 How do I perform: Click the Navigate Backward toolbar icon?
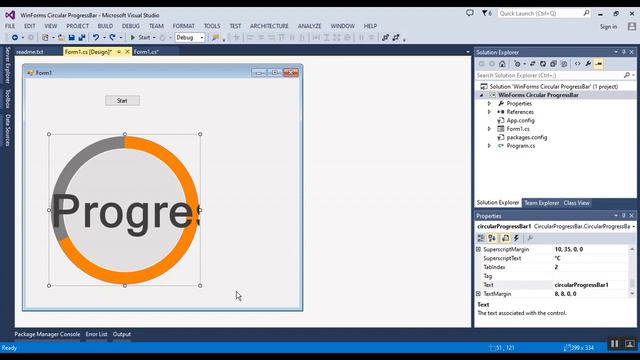click(15, 38)
